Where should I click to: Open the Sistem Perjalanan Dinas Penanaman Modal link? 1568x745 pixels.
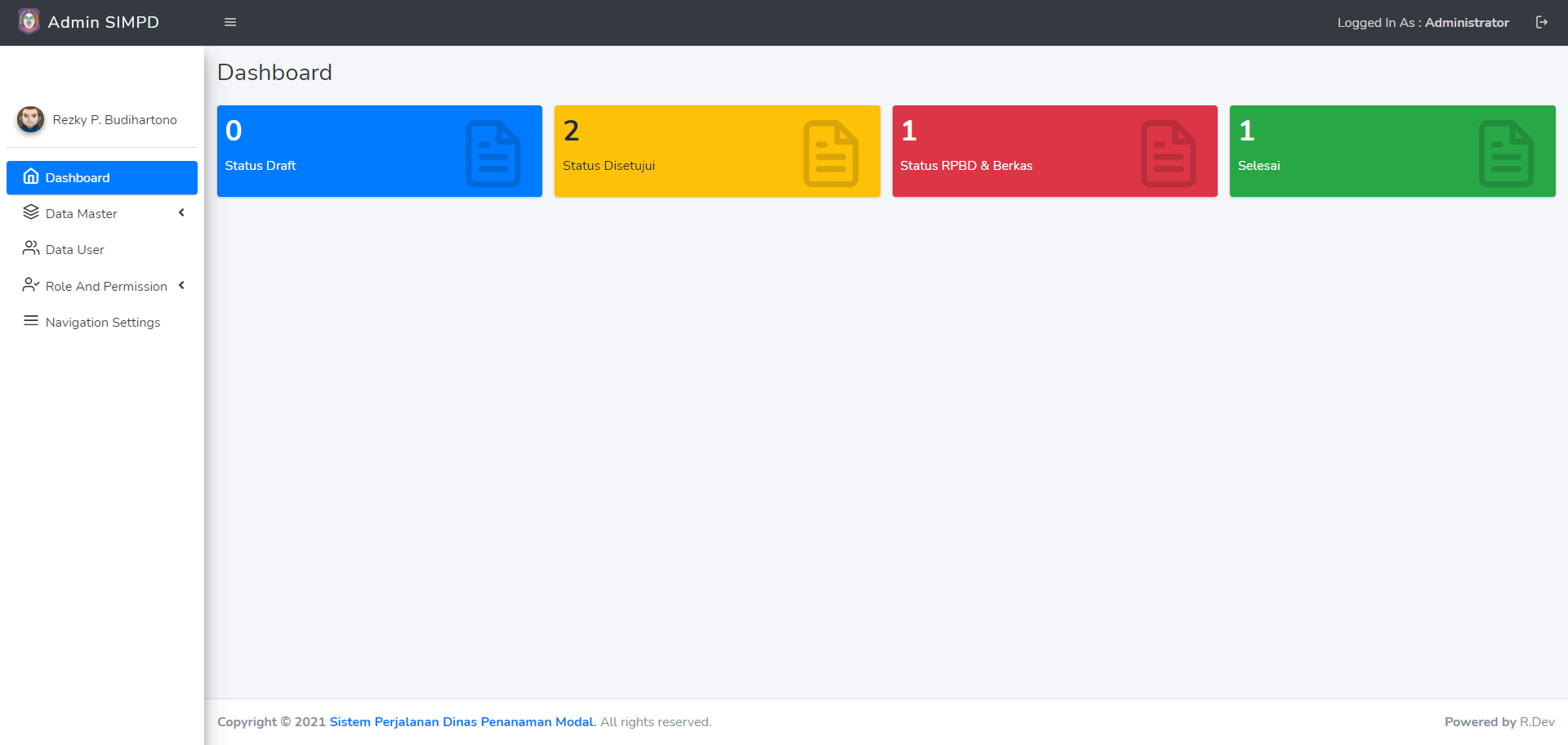(x=461, y=721)
